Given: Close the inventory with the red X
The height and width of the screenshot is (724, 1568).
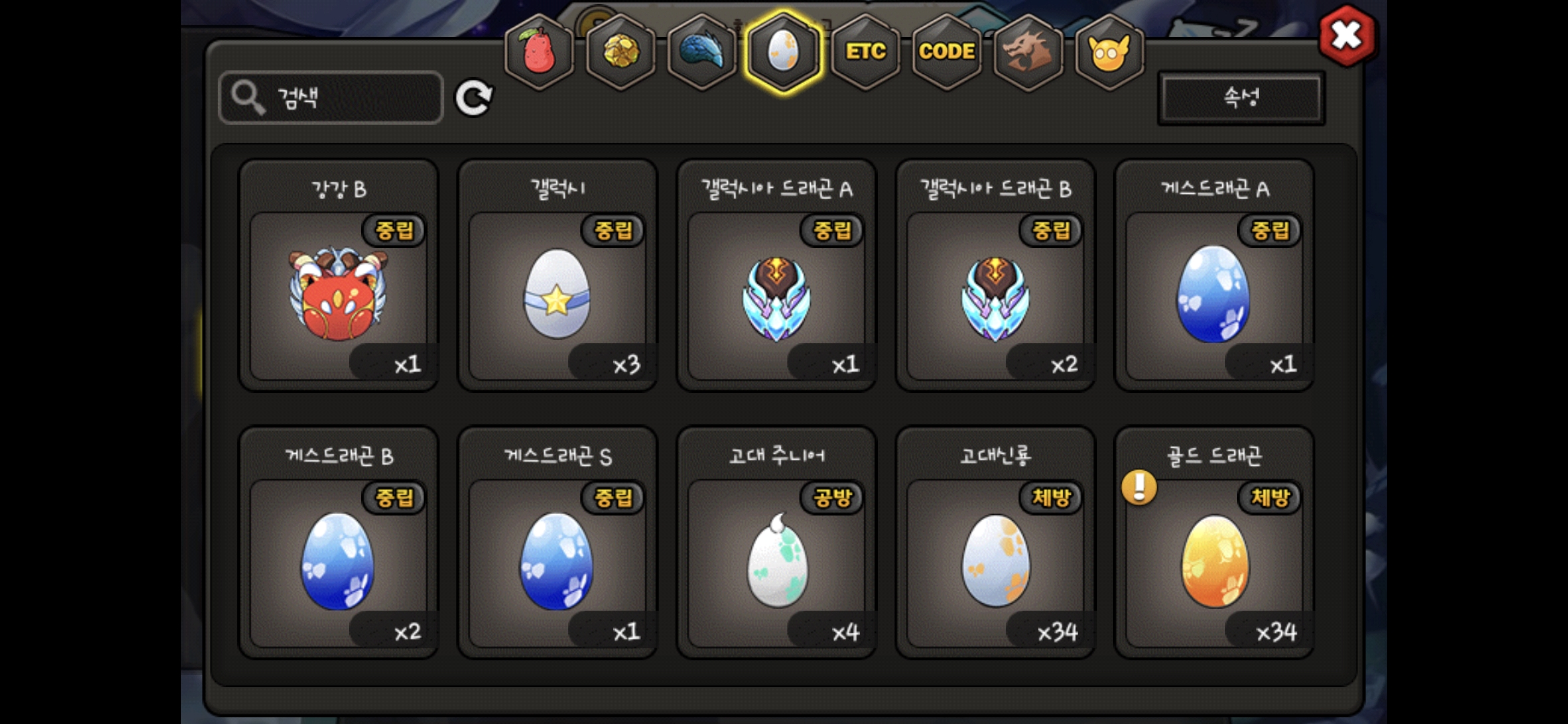Looking at the screenshot, I should tap(1347, 35).
